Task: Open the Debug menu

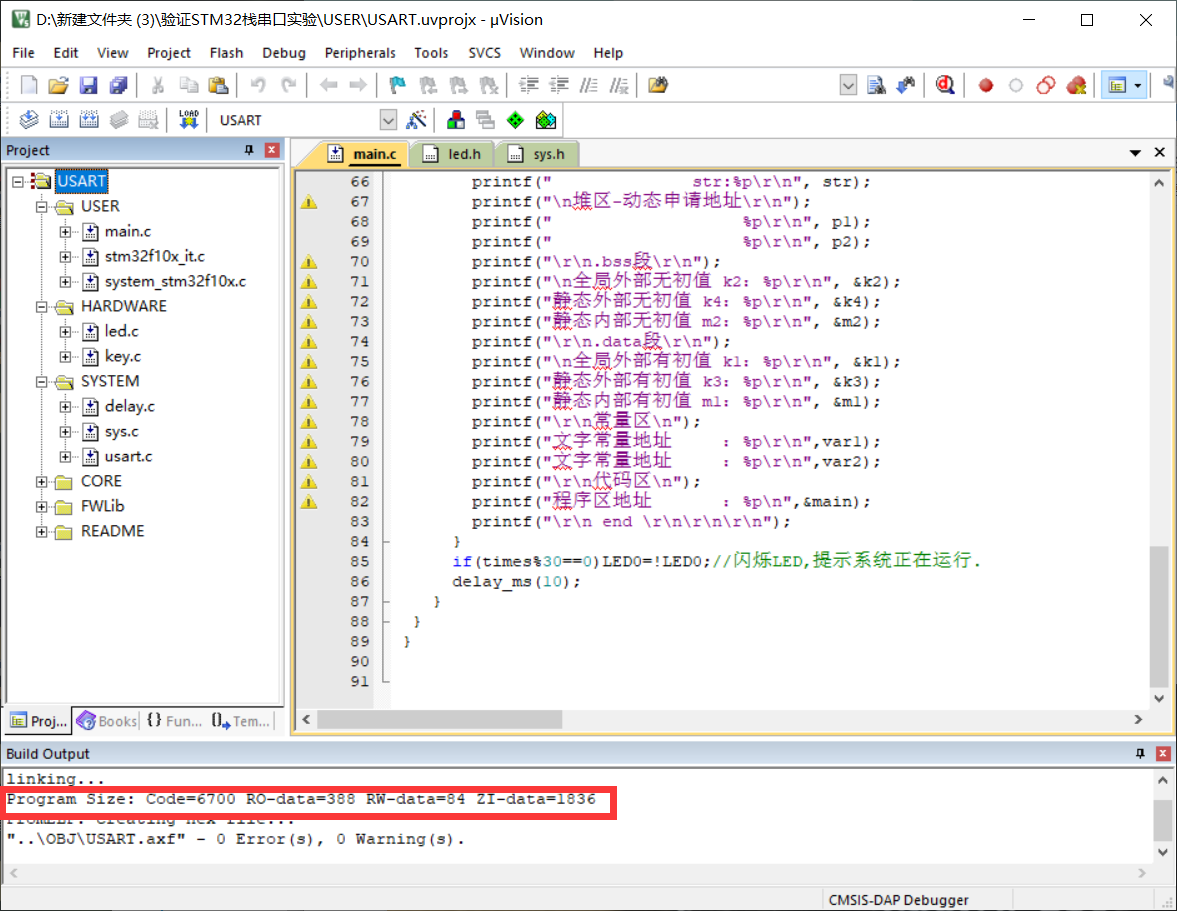Action: 284,53
